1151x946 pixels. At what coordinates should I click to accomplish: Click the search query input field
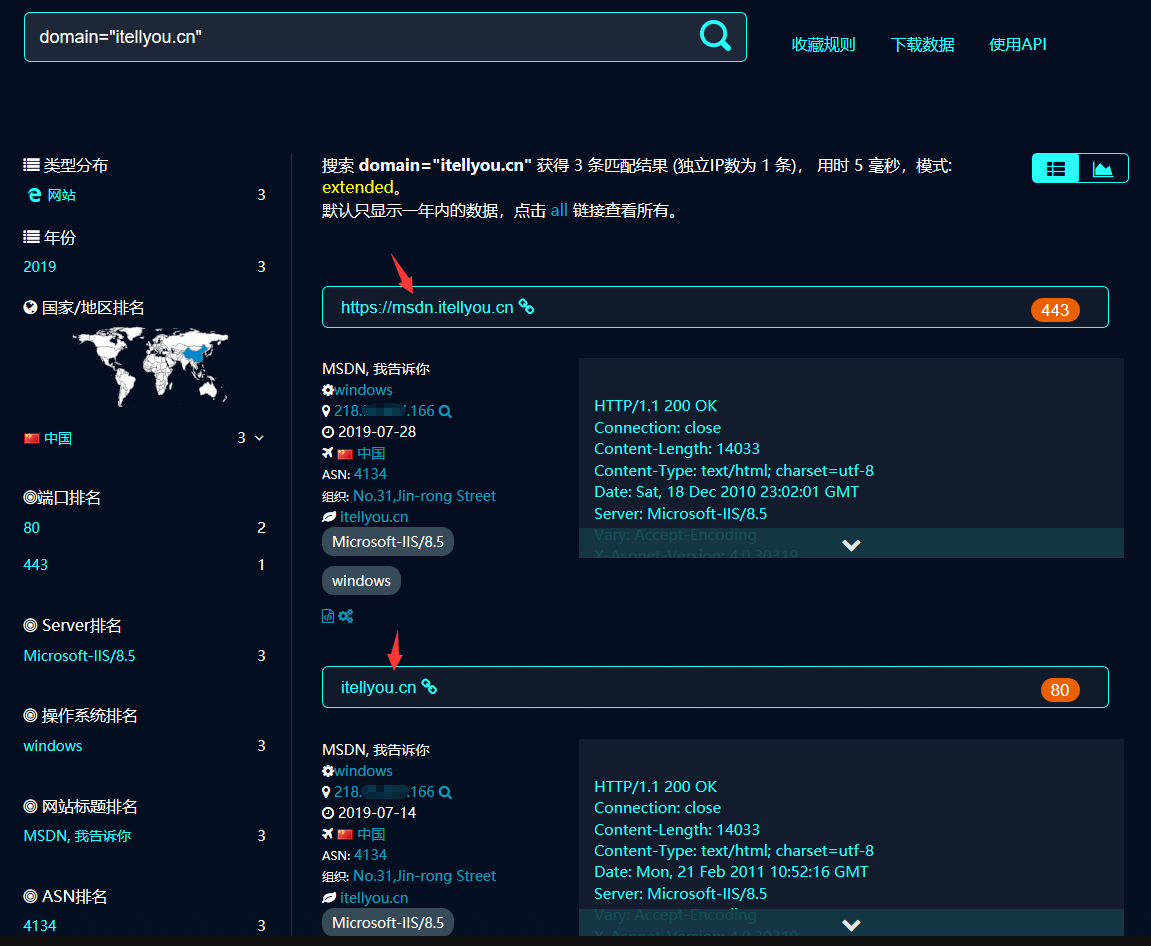point(385,37)
